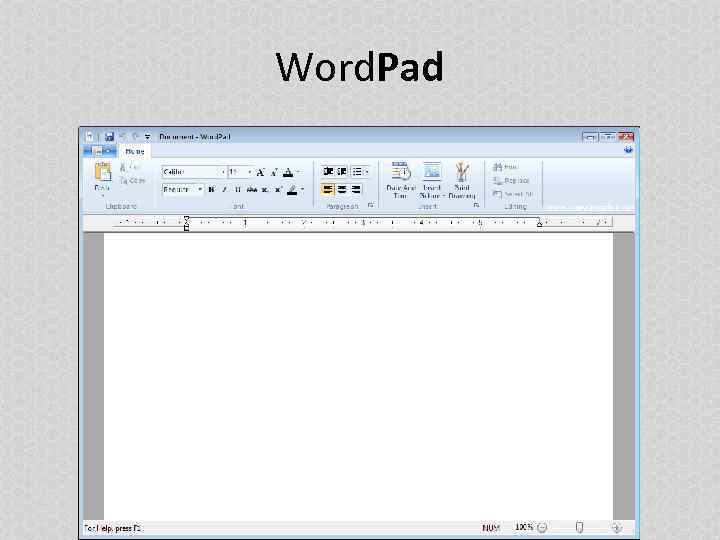The image size is (720, 540).
Task: Click the Decrease Indent icon
Action: (328, 171)
